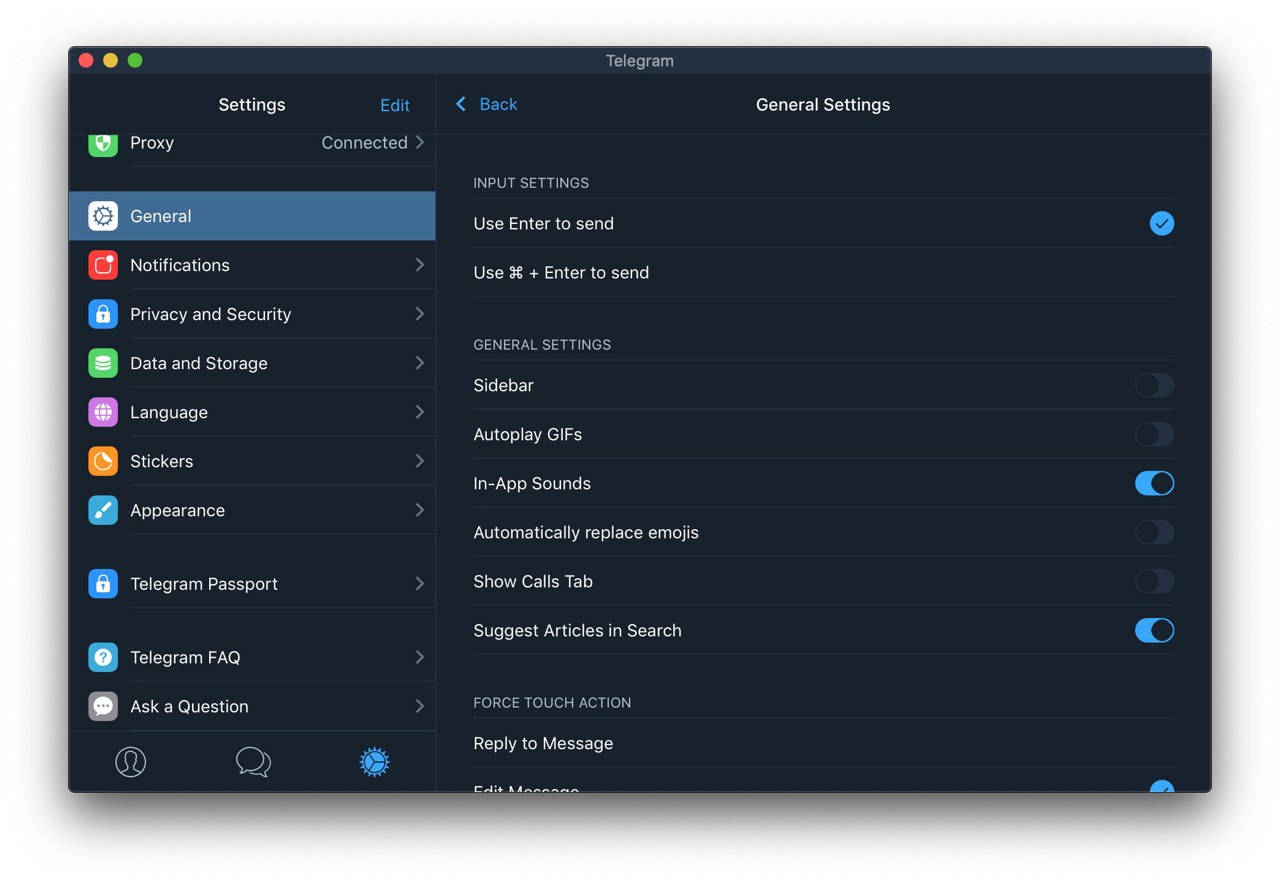Select Reply to Message force touch action
1280x883 pixels.
point(823,743)
